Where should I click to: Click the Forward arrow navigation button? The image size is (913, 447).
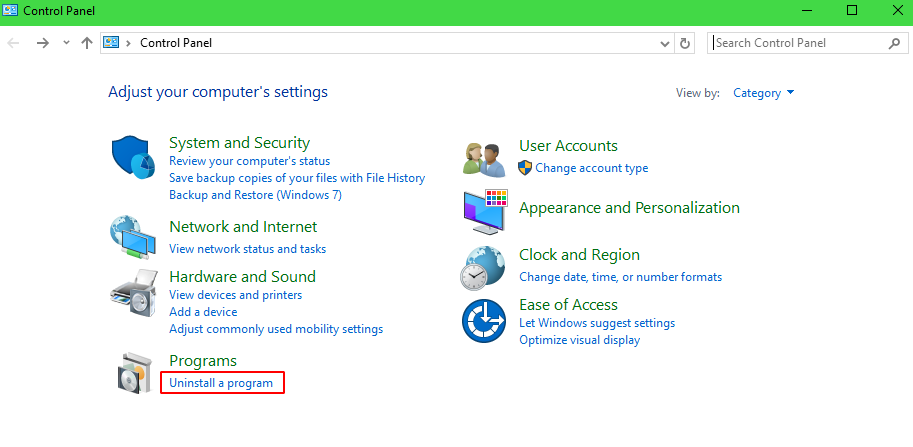pos(43,43)
